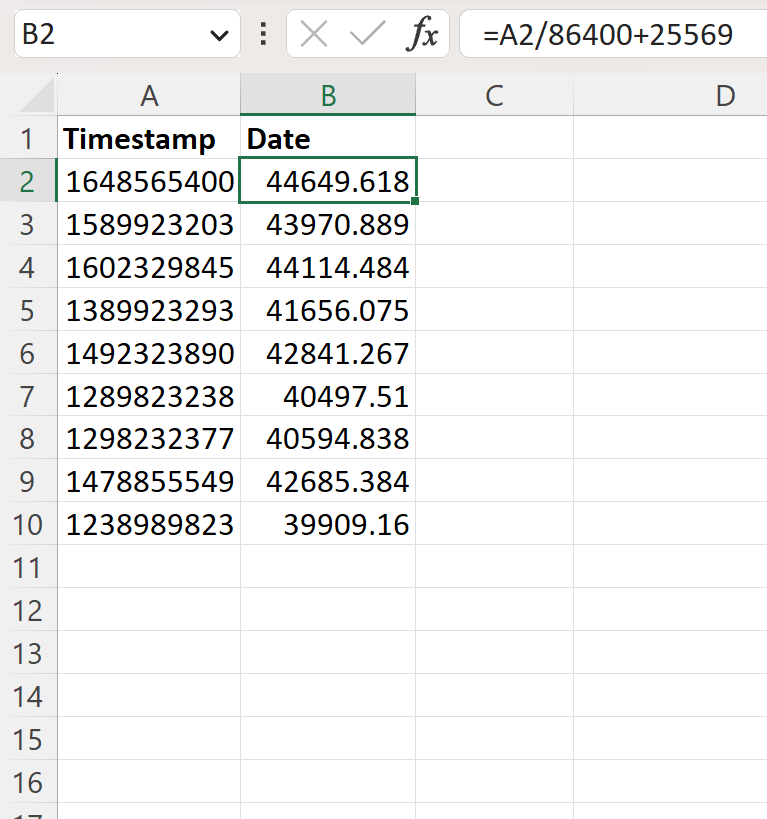Select column A header
This screenshot has height=819, width=767.
coord(149,96)
